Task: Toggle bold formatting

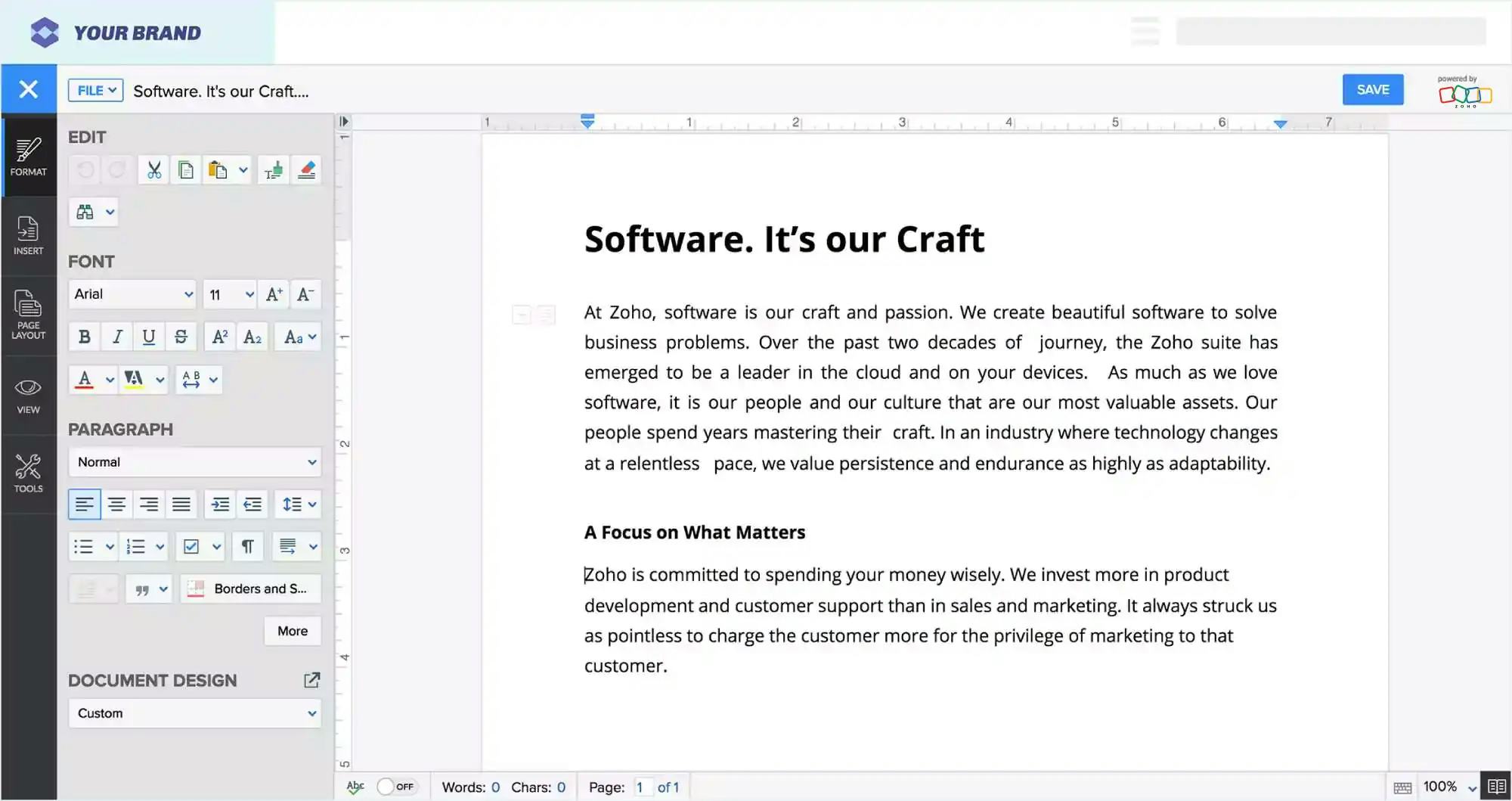Action: [84, 337]
